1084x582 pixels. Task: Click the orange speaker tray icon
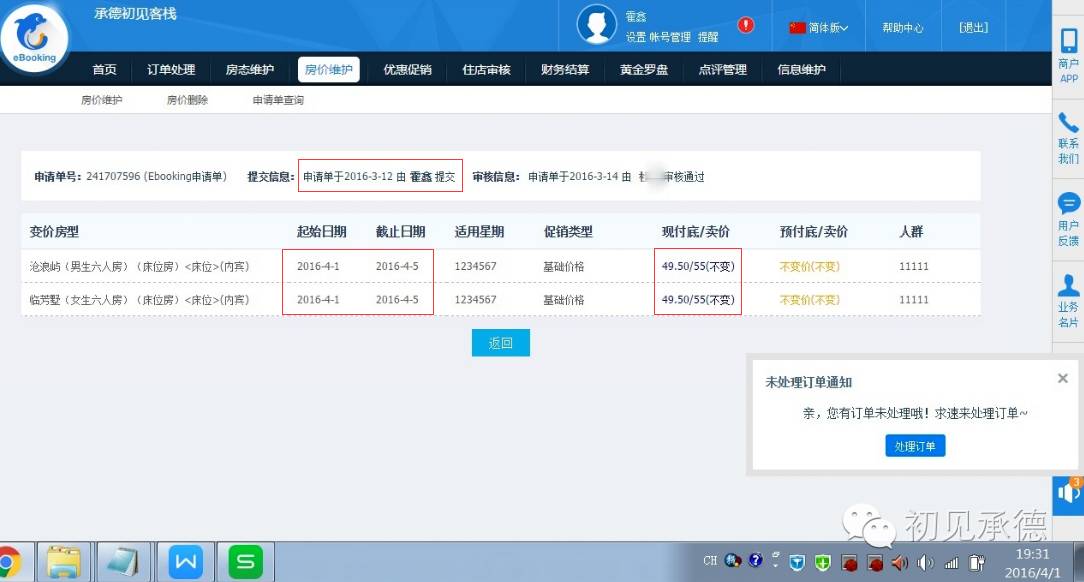(x=899, y=563)
